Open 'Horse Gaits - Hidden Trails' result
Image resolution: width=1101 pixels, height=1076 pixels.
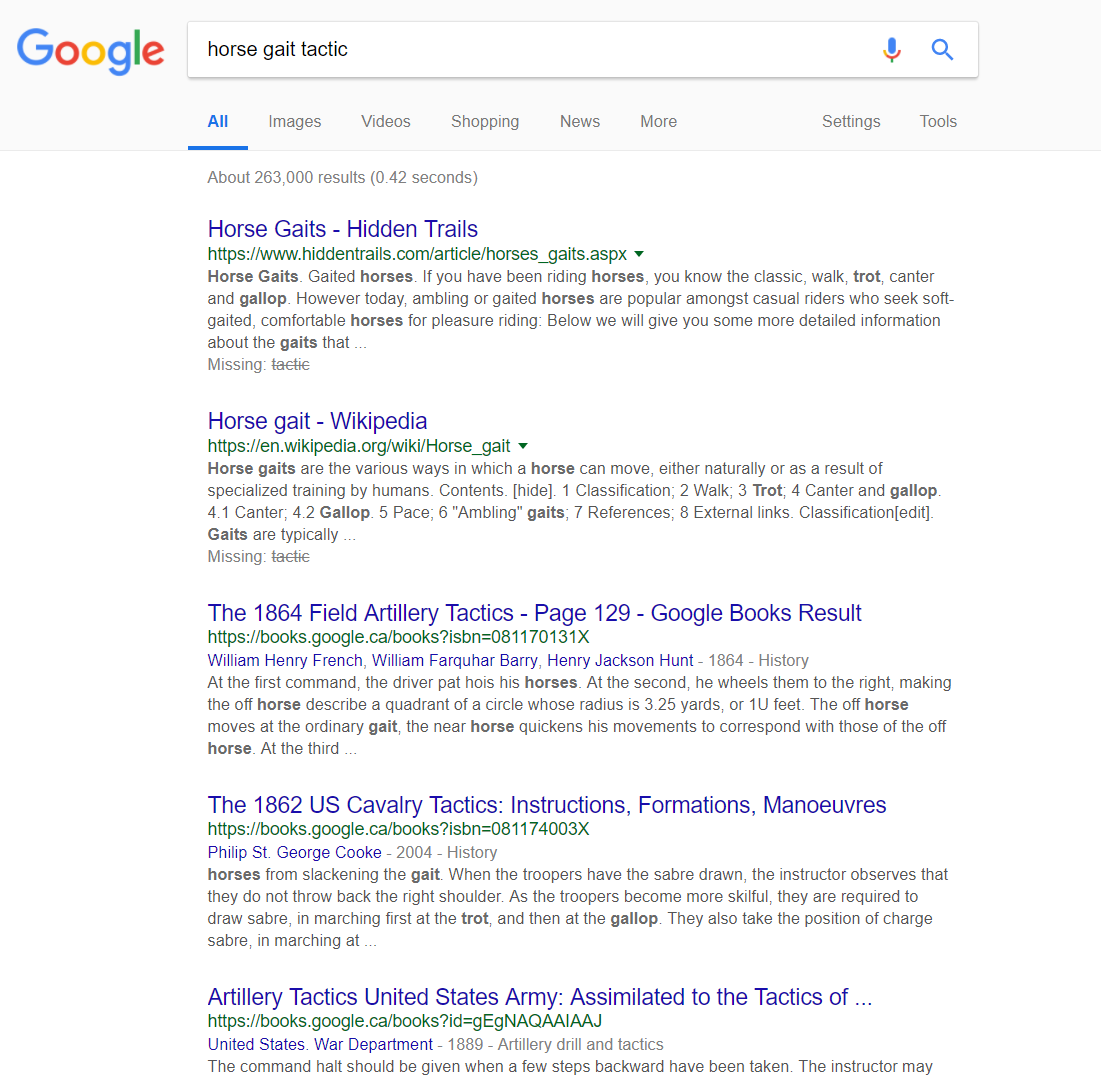[x=343, y=229]
